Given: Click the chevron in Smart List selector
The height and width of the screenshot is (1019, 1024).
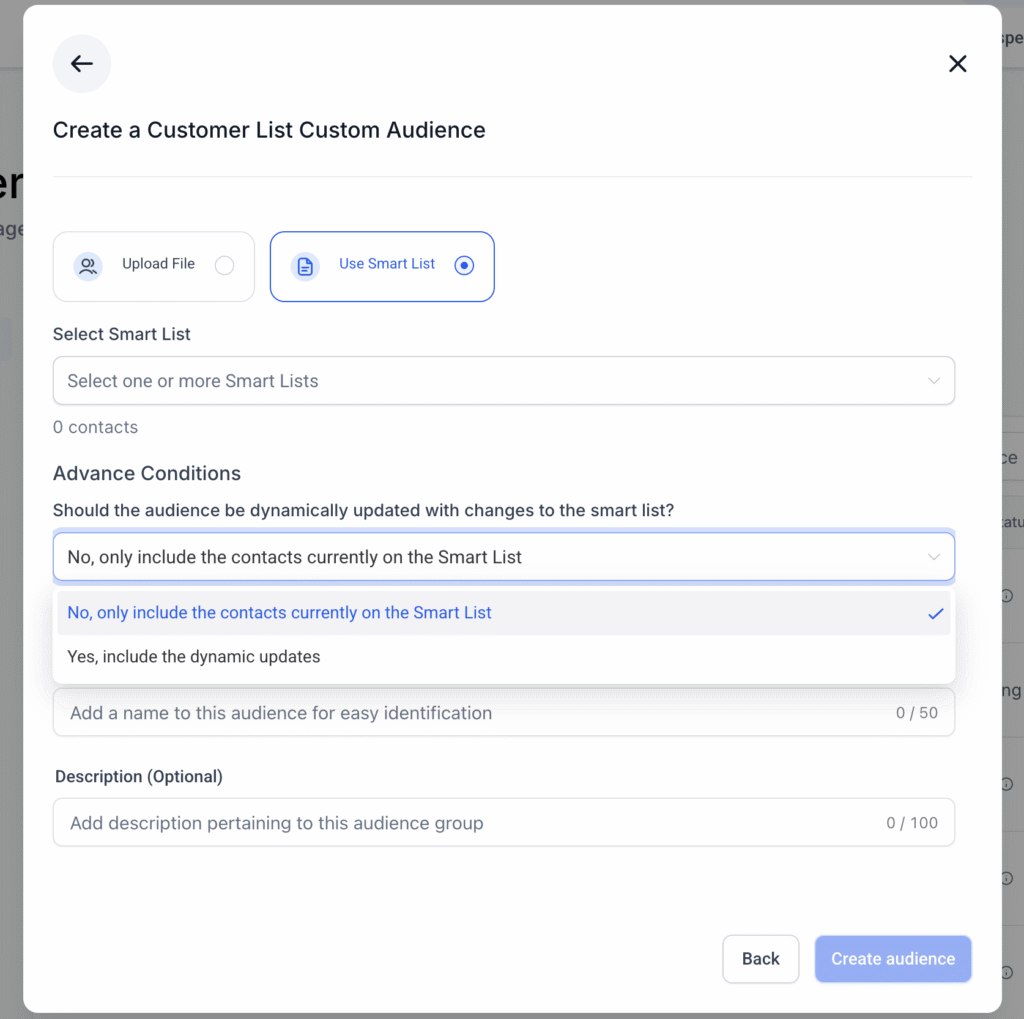Looking at the screenshot, I should tap(934, 381).
